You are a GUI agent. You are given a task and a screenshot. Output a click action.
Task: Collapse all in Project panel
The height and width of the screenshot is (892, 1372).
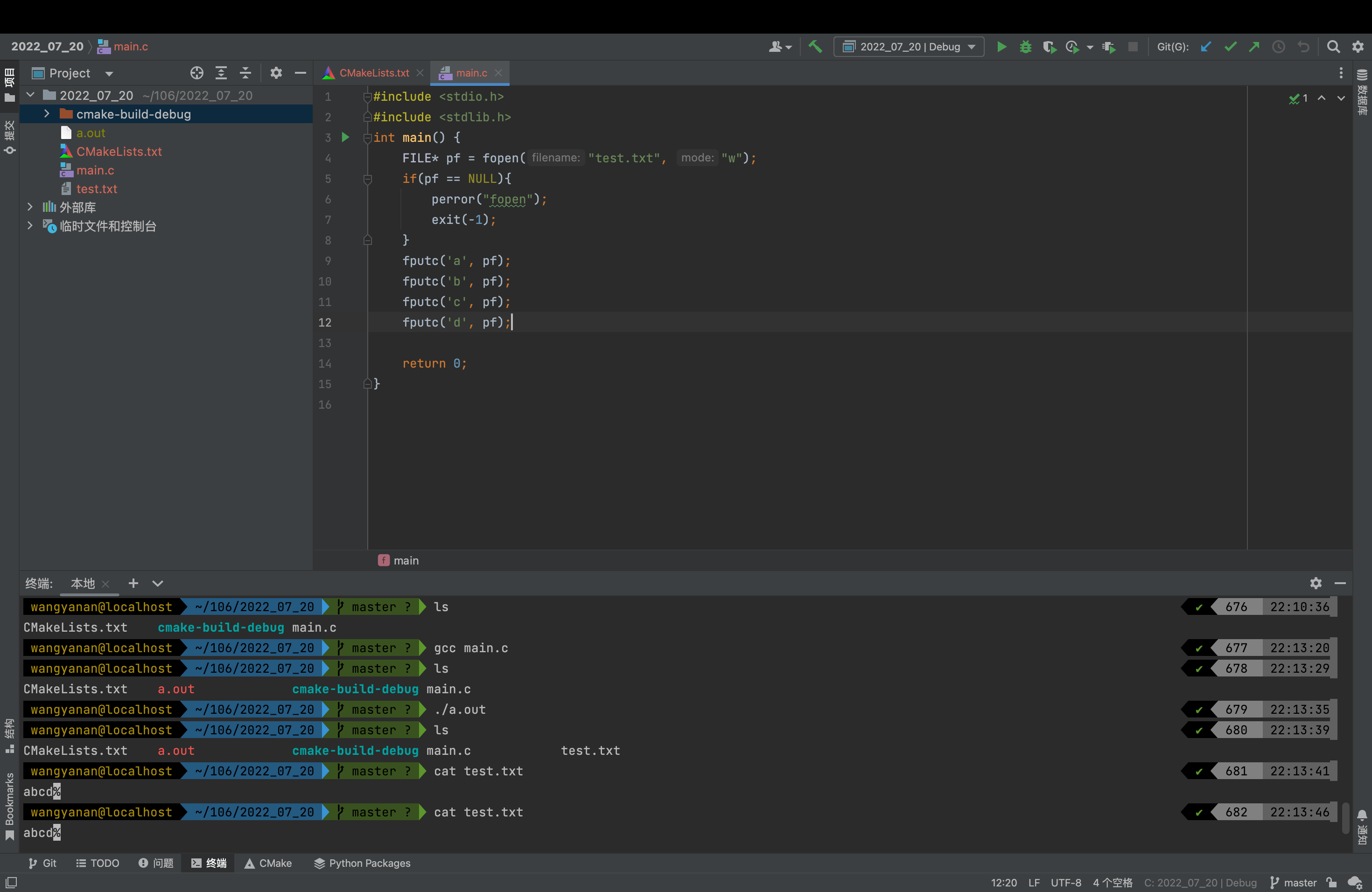[x=245, y=73]
